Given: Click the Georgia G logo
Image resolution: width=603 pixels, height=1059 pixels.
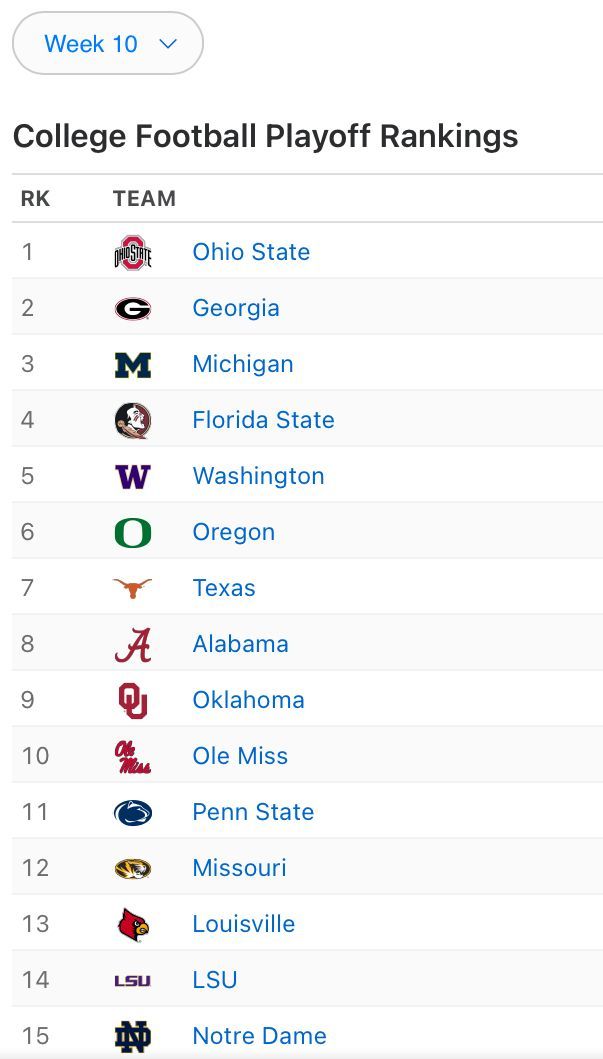Looking at the screenshot, I should pos(133,309).
